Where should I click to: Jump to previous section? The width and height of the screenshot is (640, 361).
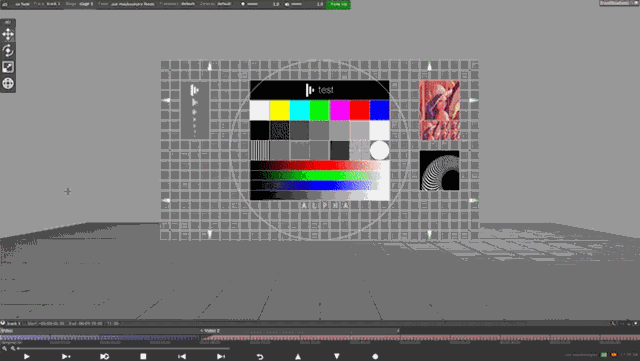(182, 357)
